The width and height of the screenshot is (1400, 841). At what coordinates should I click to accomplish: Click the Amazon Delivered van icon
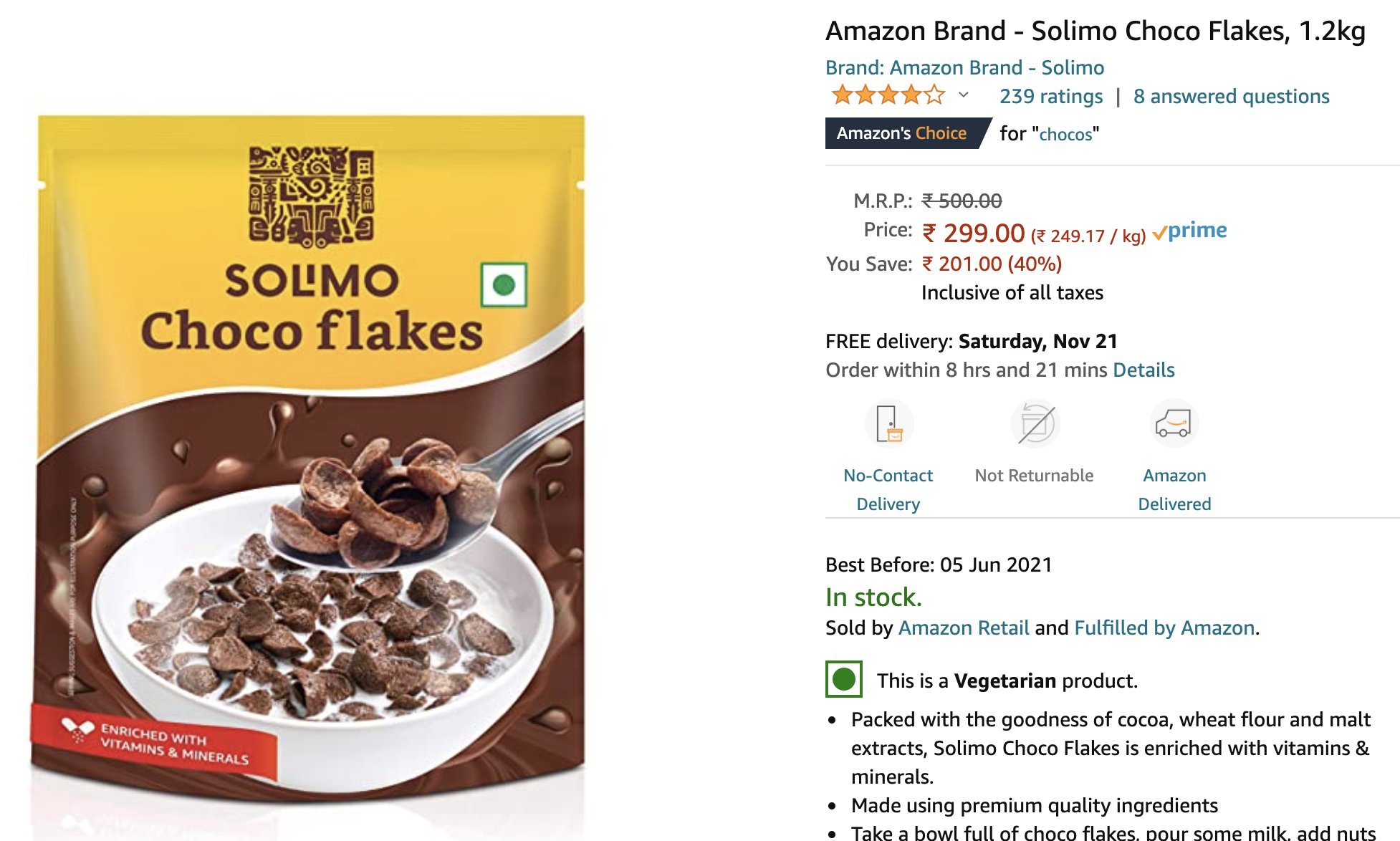(x=1174, y=423)
